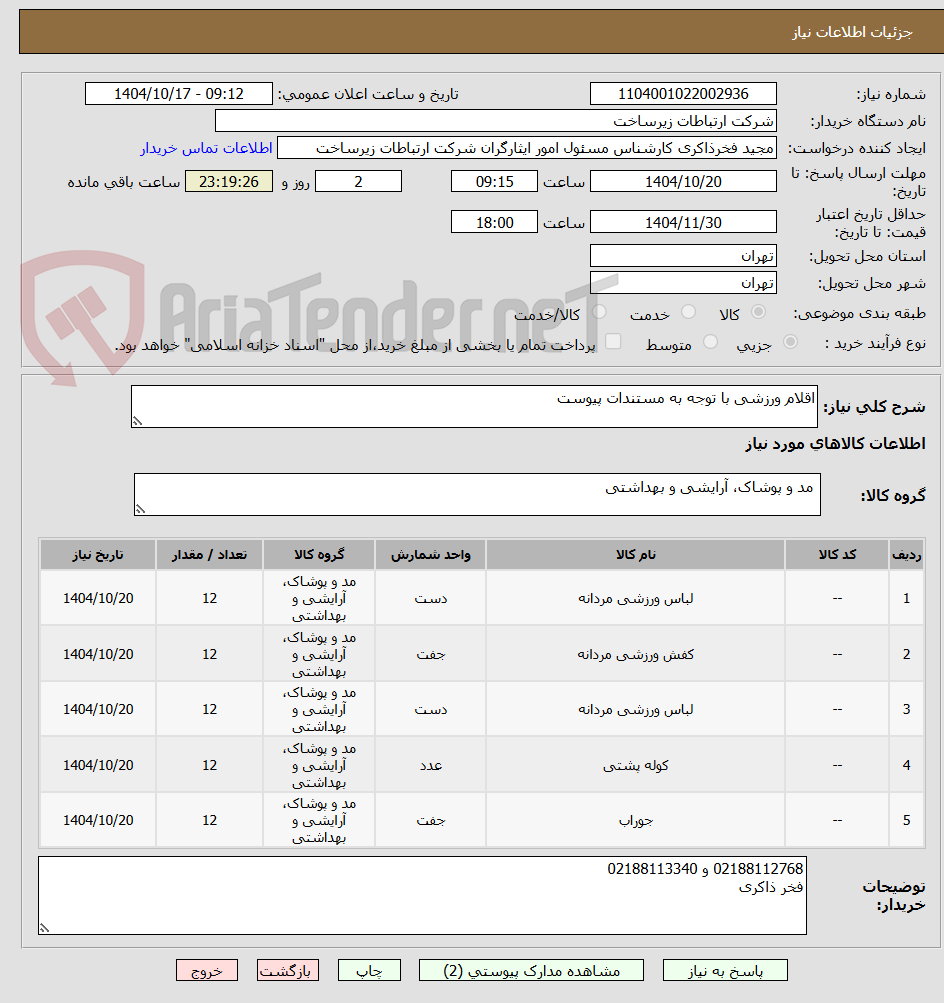Viewport: 944px width, 1003px height.
Task: Click the بازگشت back button
Action: (x=288, y=970)
